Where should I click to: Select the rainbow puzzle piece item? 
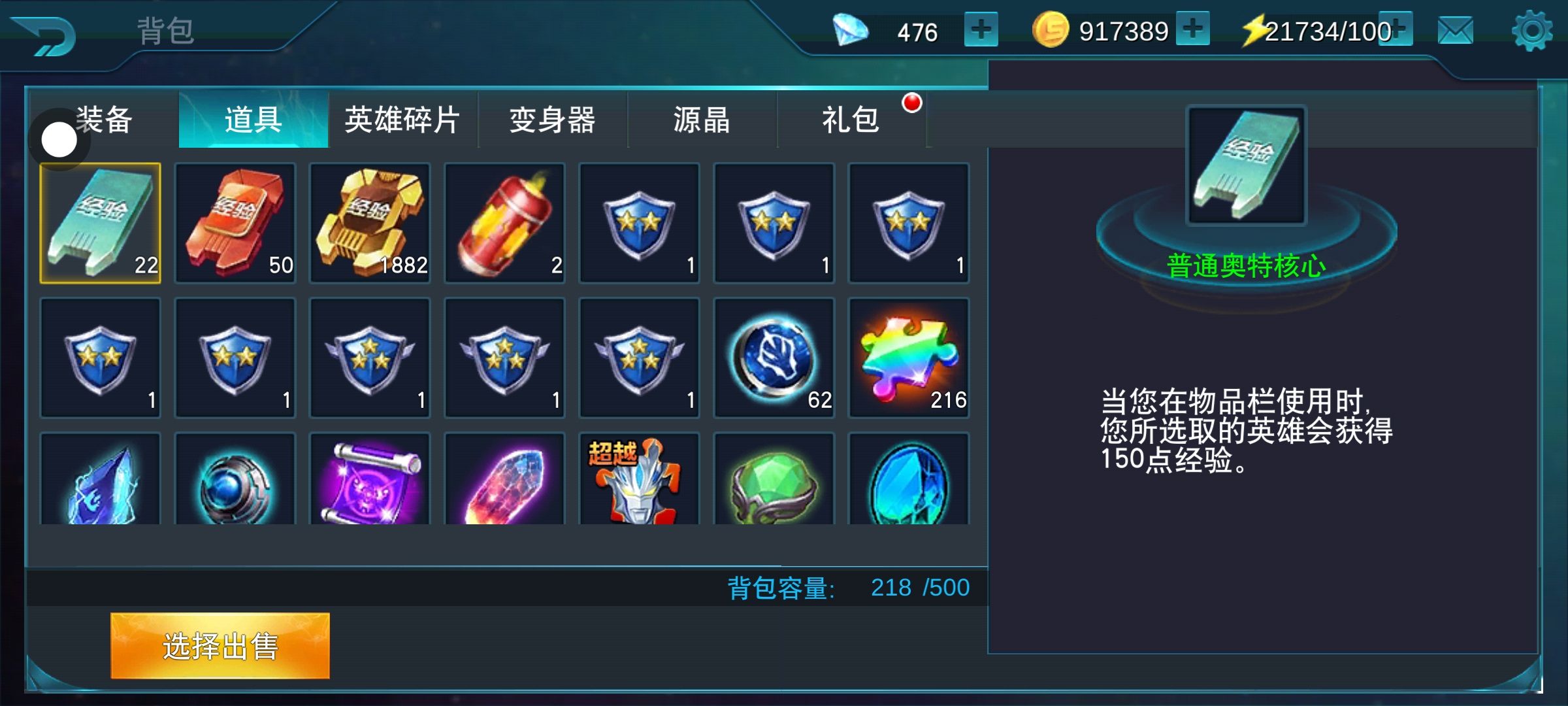point(909,358)
